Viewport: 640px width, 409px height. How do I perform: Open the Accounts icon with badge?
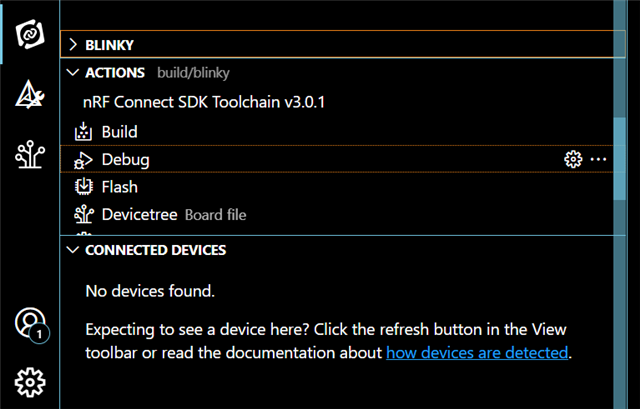[32, 325]
